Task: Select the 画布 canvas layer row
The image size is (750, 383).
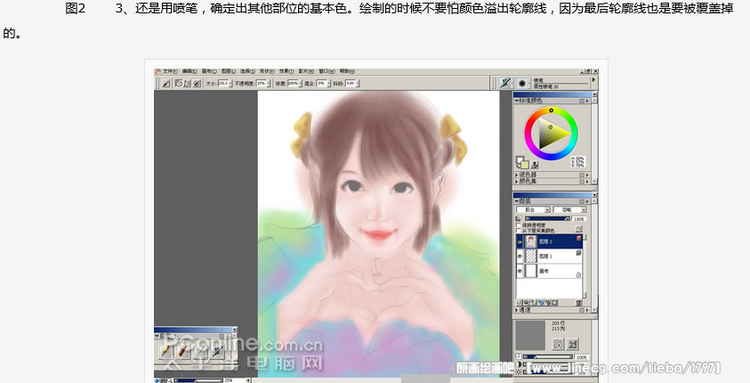Action: pos(549,271)
